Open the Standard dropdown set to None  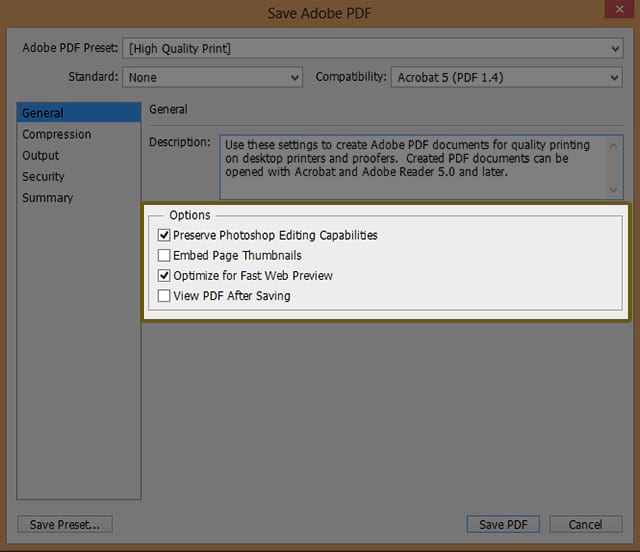(x=212, y=77)
